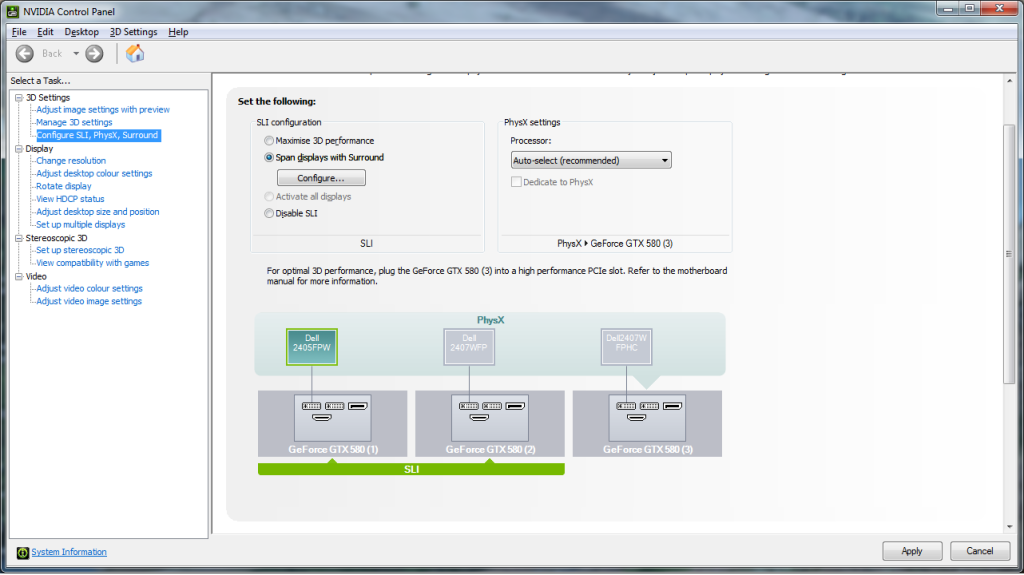Click the GeForce GTX 580 (2) card graphic

click(x=490, y=423)
